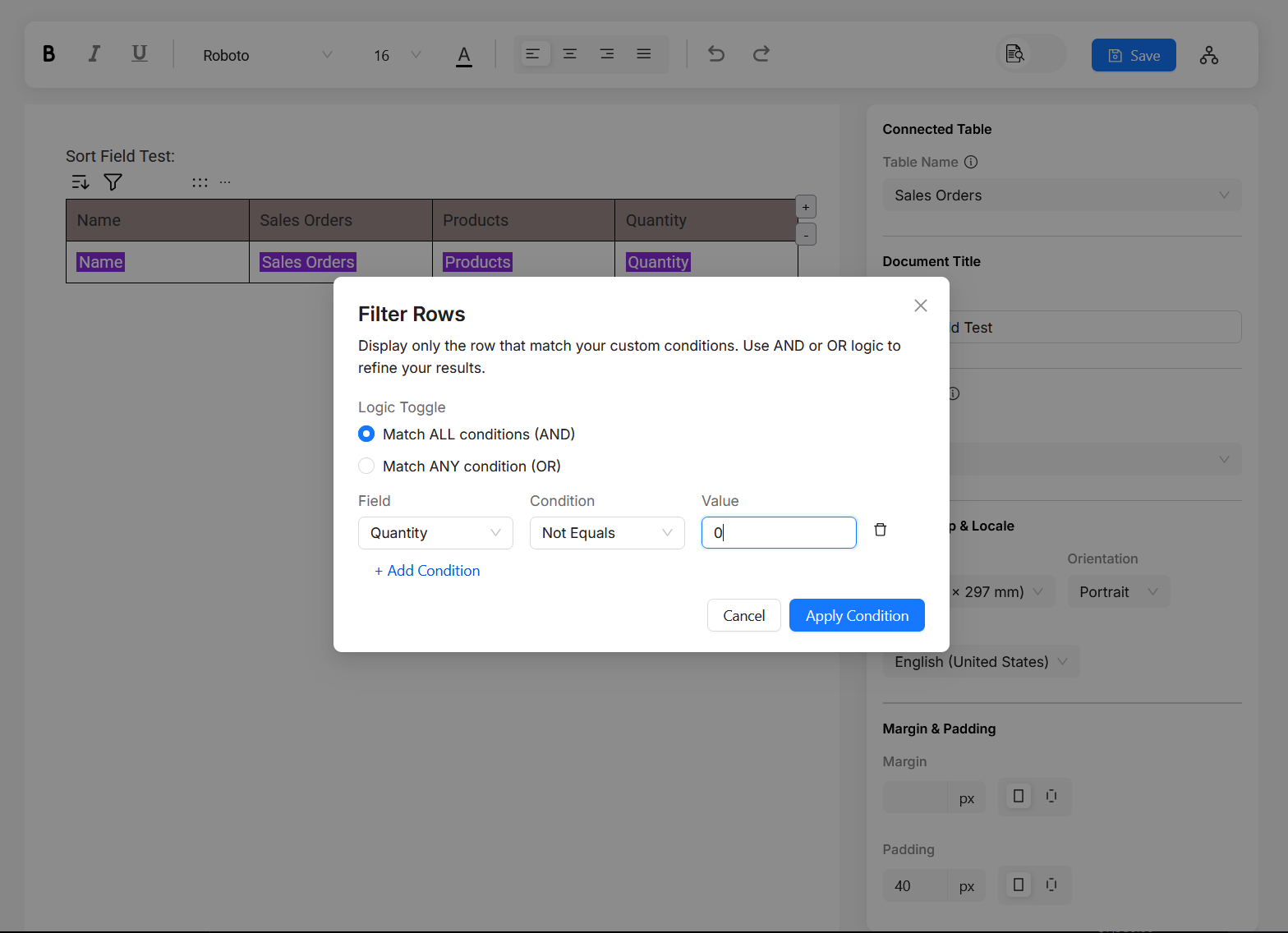Click the Sales Orders header cell
1288x933 pixels.
point(341,220)
